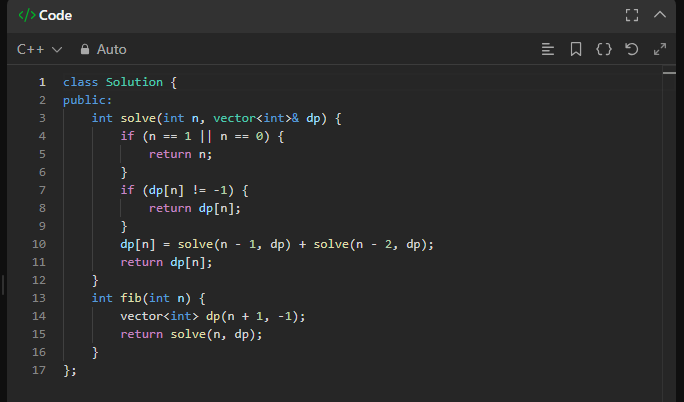
Task: Click the solve function name on line 3
Action: pyautogui.click(x=138, y=118)
